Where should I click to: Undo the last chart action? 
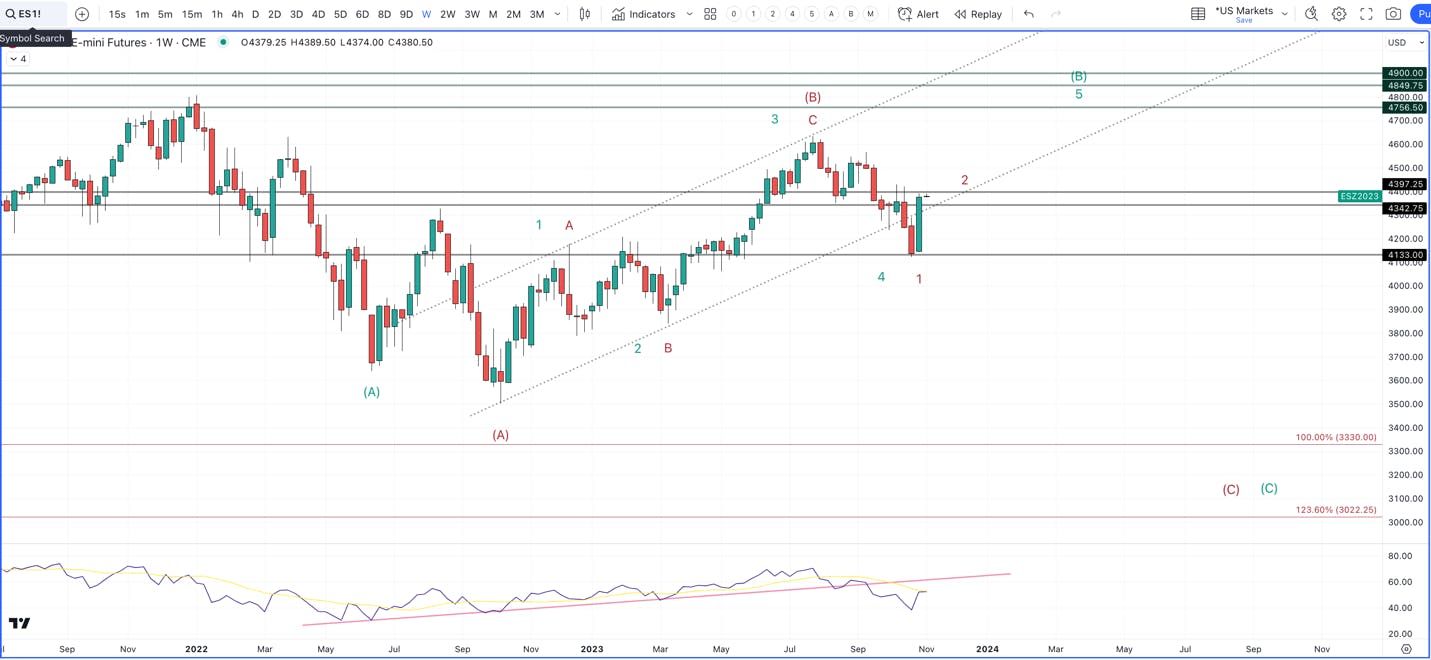tap(1029, 14)
